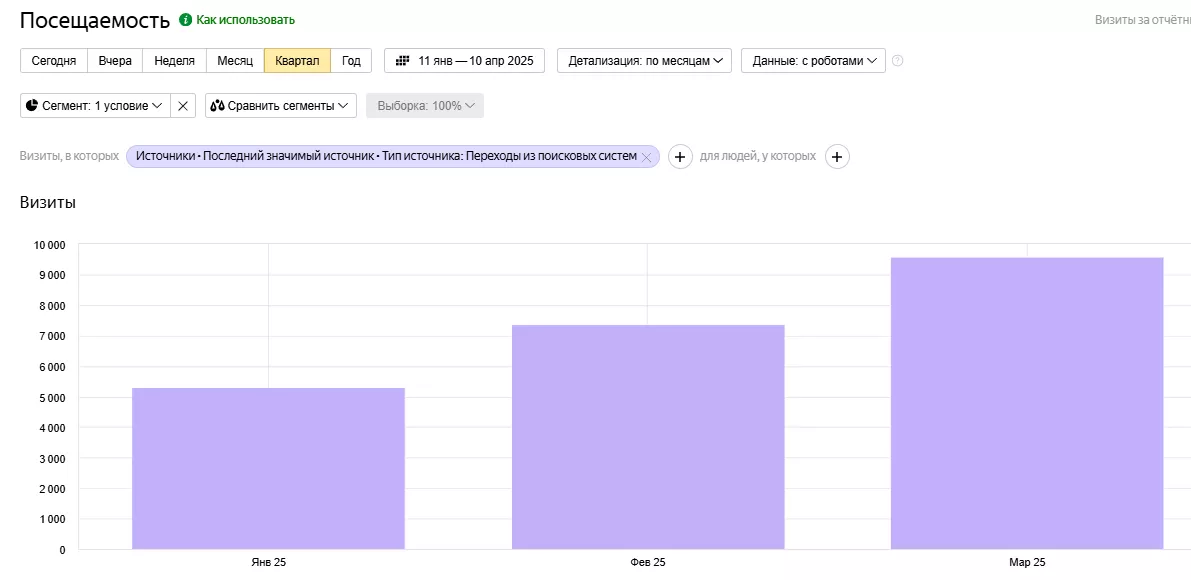Select the Сегодня period
Screen dimensions: 1191x580
point(54,61)
